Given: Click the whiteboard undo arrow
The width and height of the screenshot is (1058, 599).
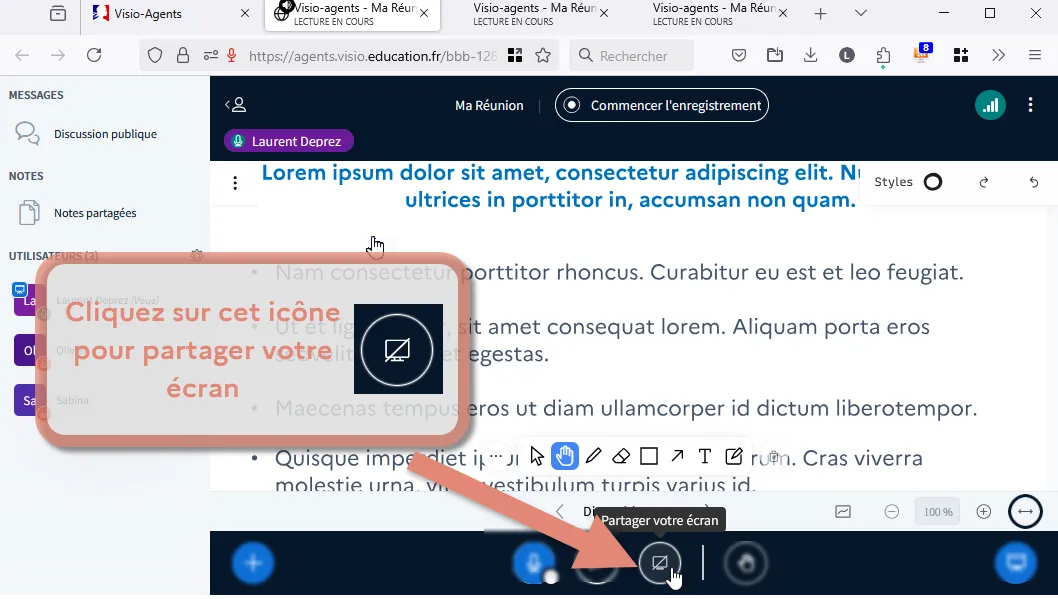Looking at the screenshot, I should pos(1034,182).
